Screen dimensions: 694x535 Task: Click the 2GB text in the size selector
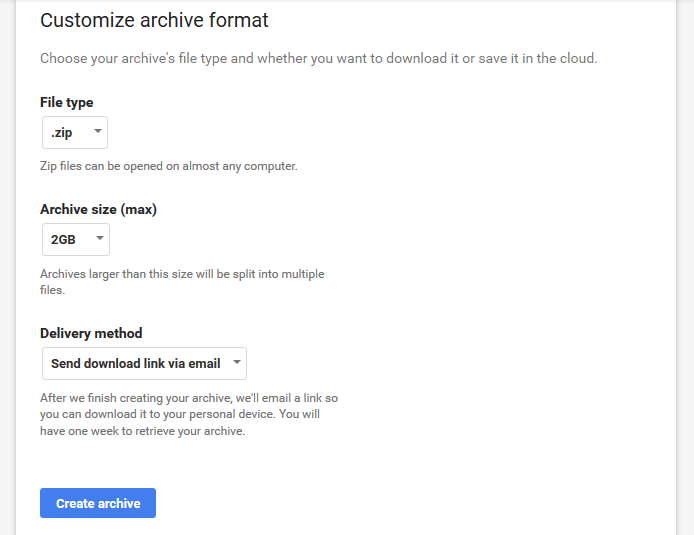click(63, 239)
